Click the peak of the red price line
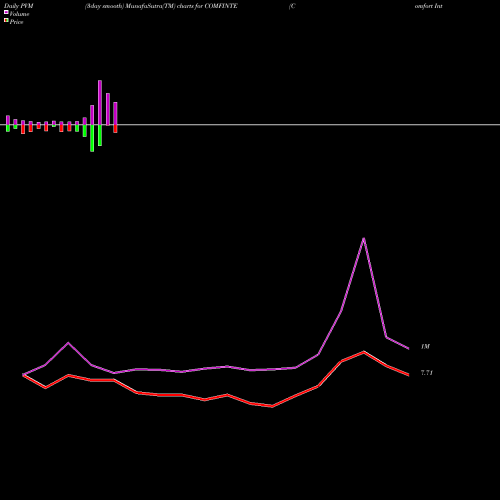Image resolution: width=500 pixels, height=500 pixels. (x=364, y=352)
